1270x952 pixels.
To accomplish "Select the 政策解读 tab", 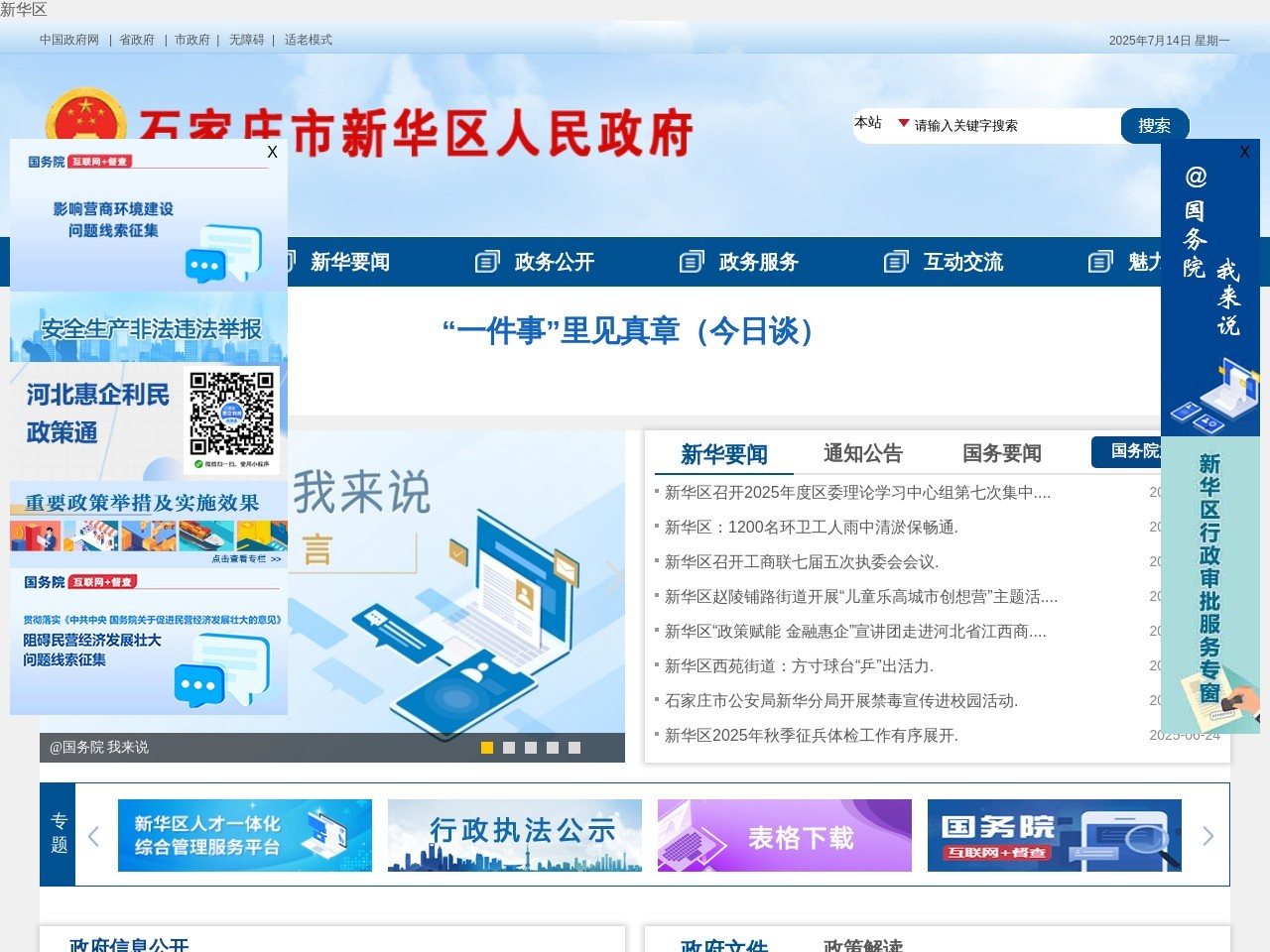I will tap(863, 947).
